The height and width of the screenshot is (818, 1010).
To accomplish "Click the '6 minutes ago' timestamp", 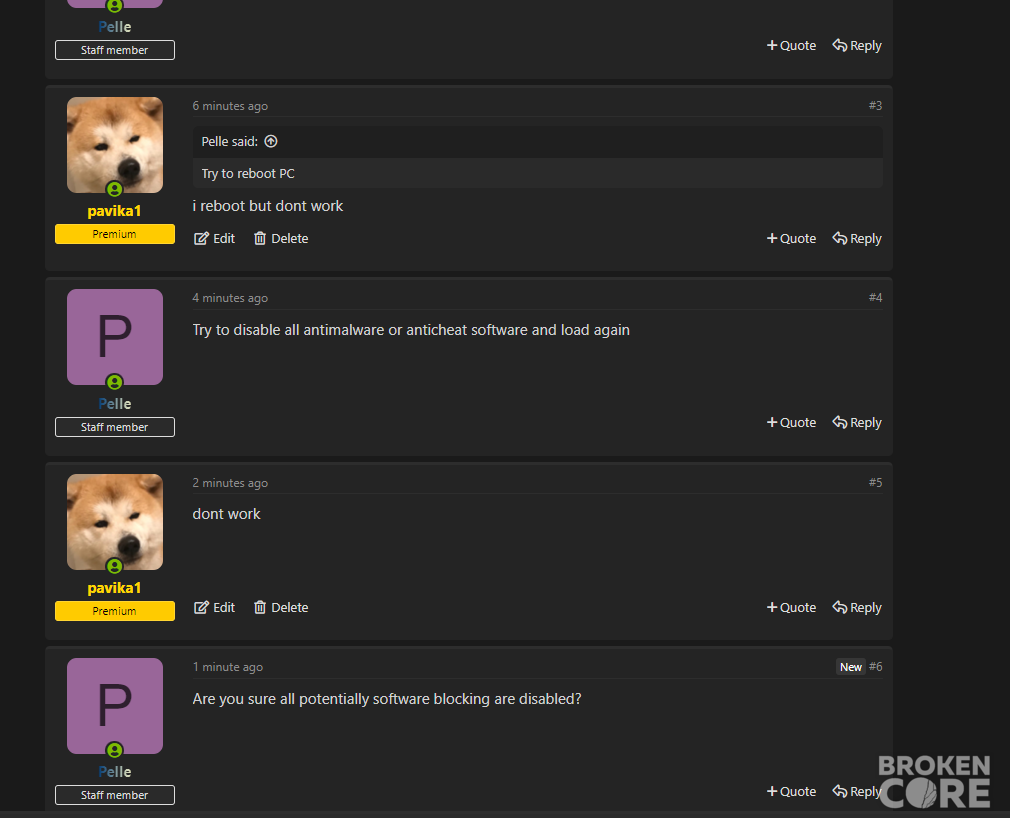I will (230, 106).
